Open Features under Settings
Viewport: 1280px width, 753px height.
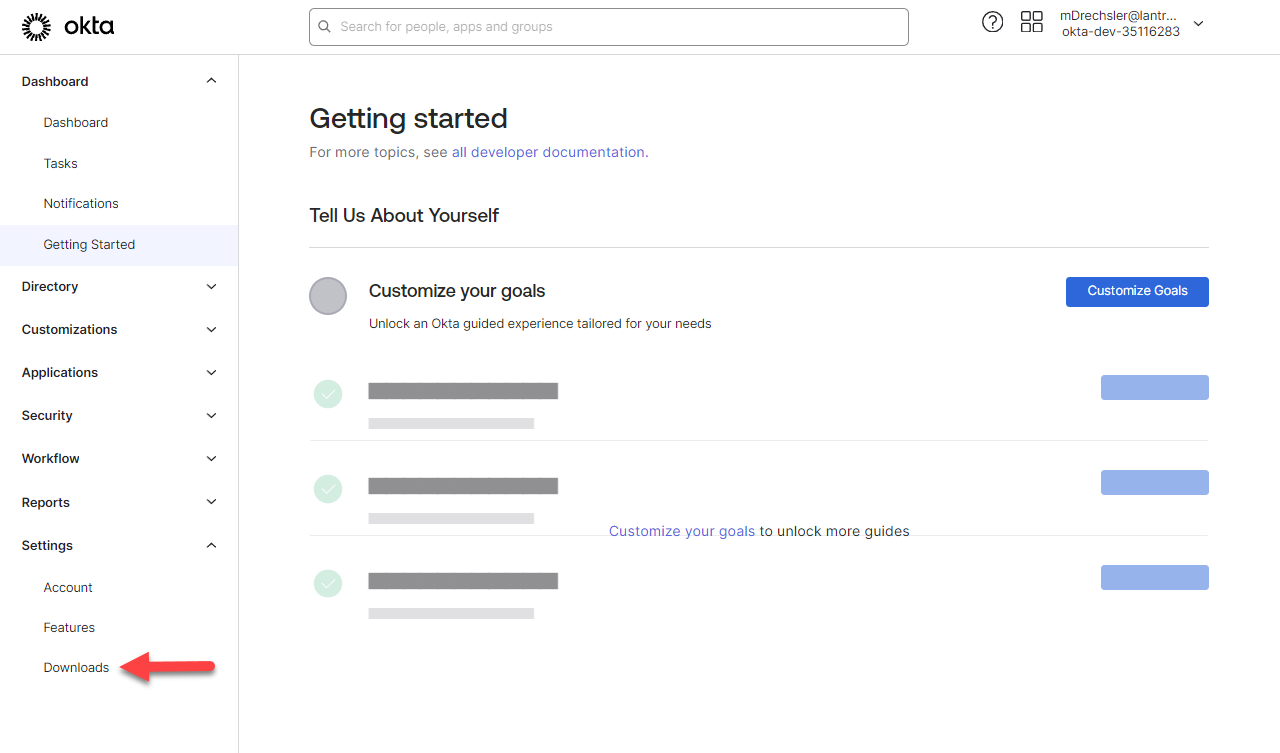[69, 628]
